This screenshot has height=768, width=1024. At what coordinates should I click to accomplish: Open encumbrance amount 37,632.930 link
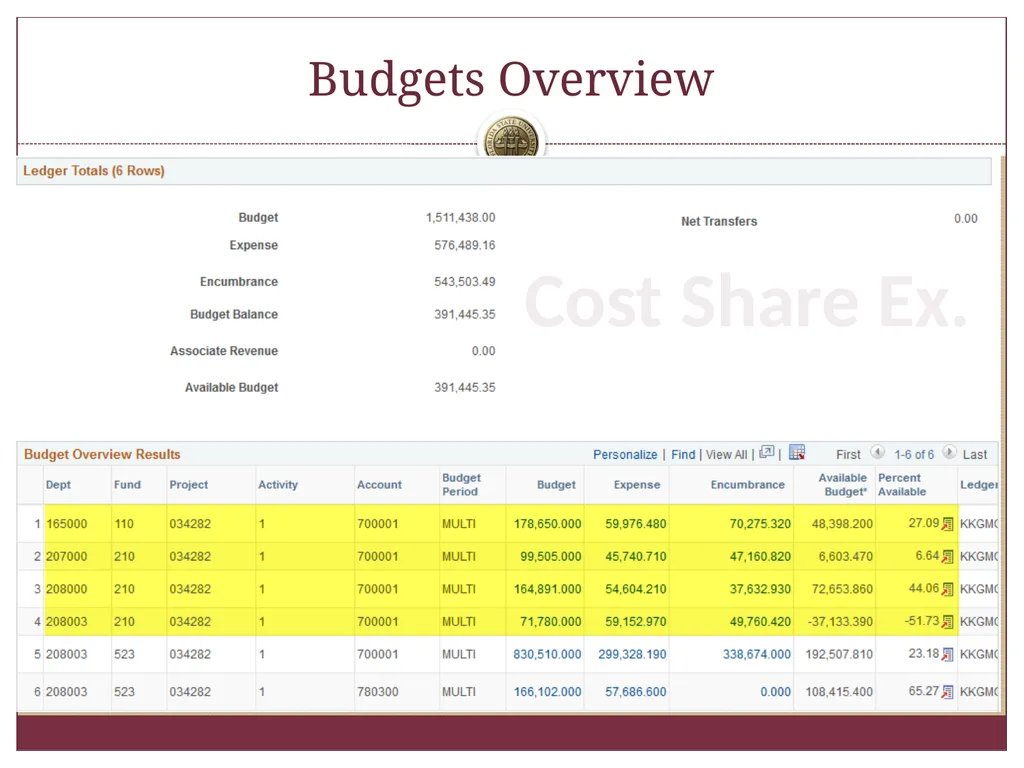[760, 589]
